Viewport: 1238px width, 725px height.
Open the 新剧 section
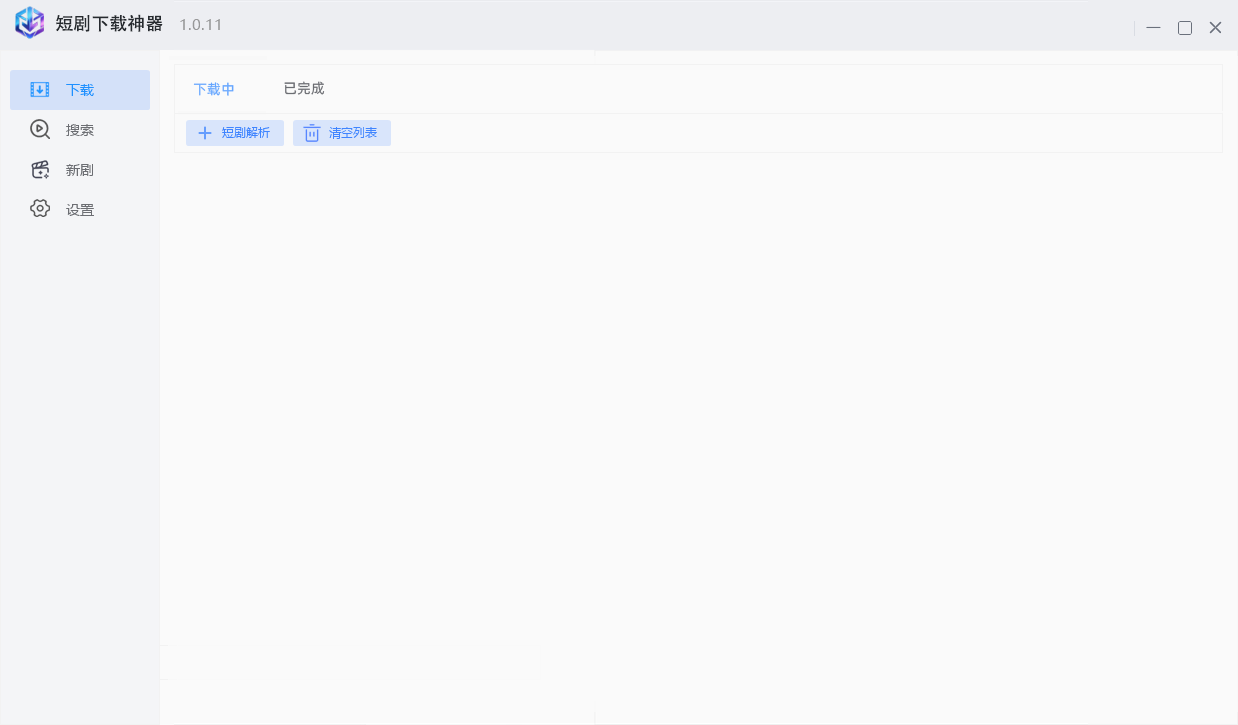pyautogui.click(x=80, y=170)
